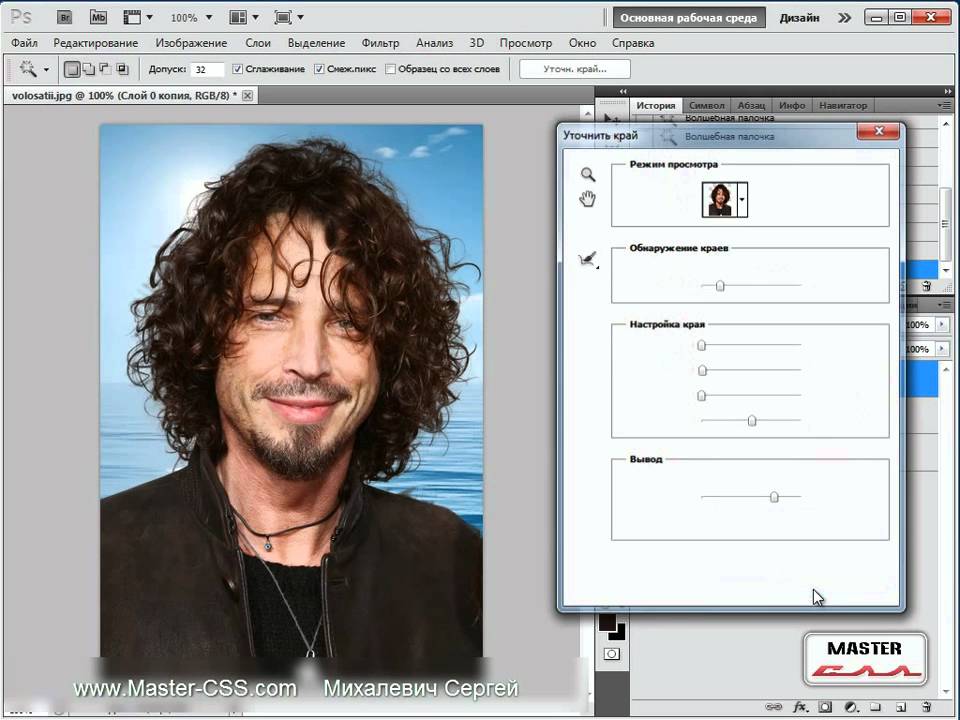The width and height of the screenshot is (960, 720).
Task: Click the Обнаружение краев radius slider handle
Action: pyautogui.click(x=721, y=285)
